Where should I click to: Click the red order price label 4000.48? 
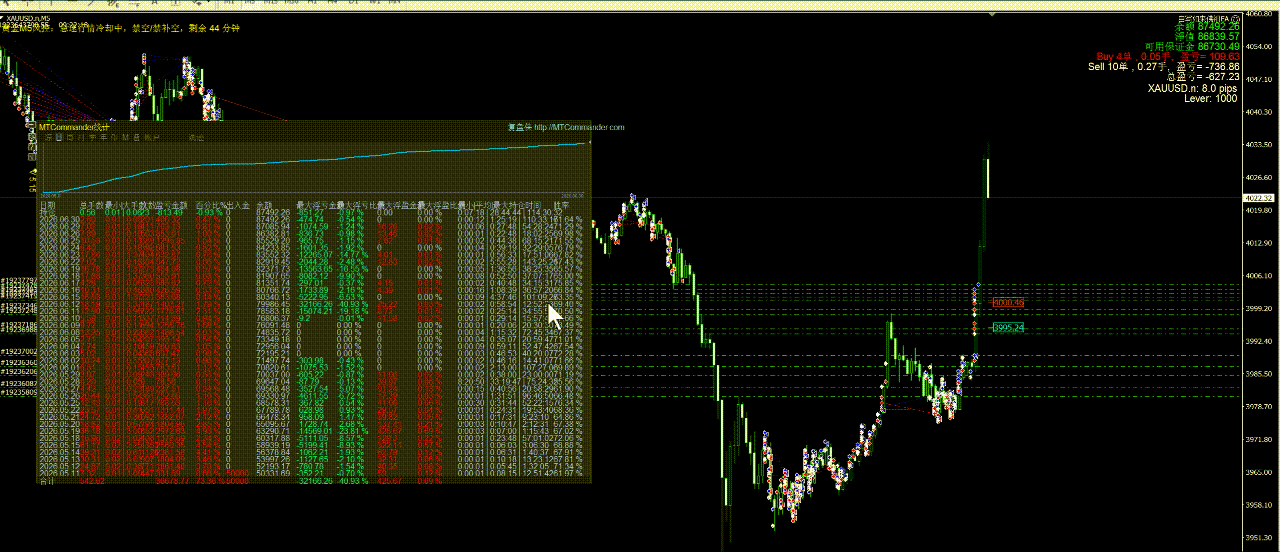(x=1008, y=302)
